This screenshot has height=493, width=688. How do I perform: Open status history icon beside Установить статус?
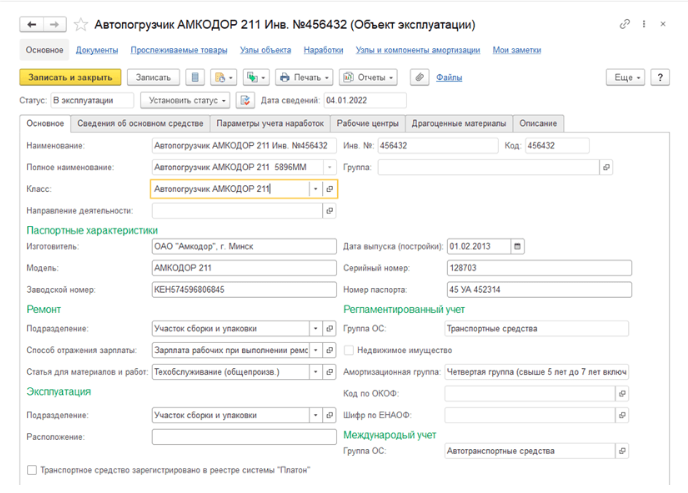[245, 100]
